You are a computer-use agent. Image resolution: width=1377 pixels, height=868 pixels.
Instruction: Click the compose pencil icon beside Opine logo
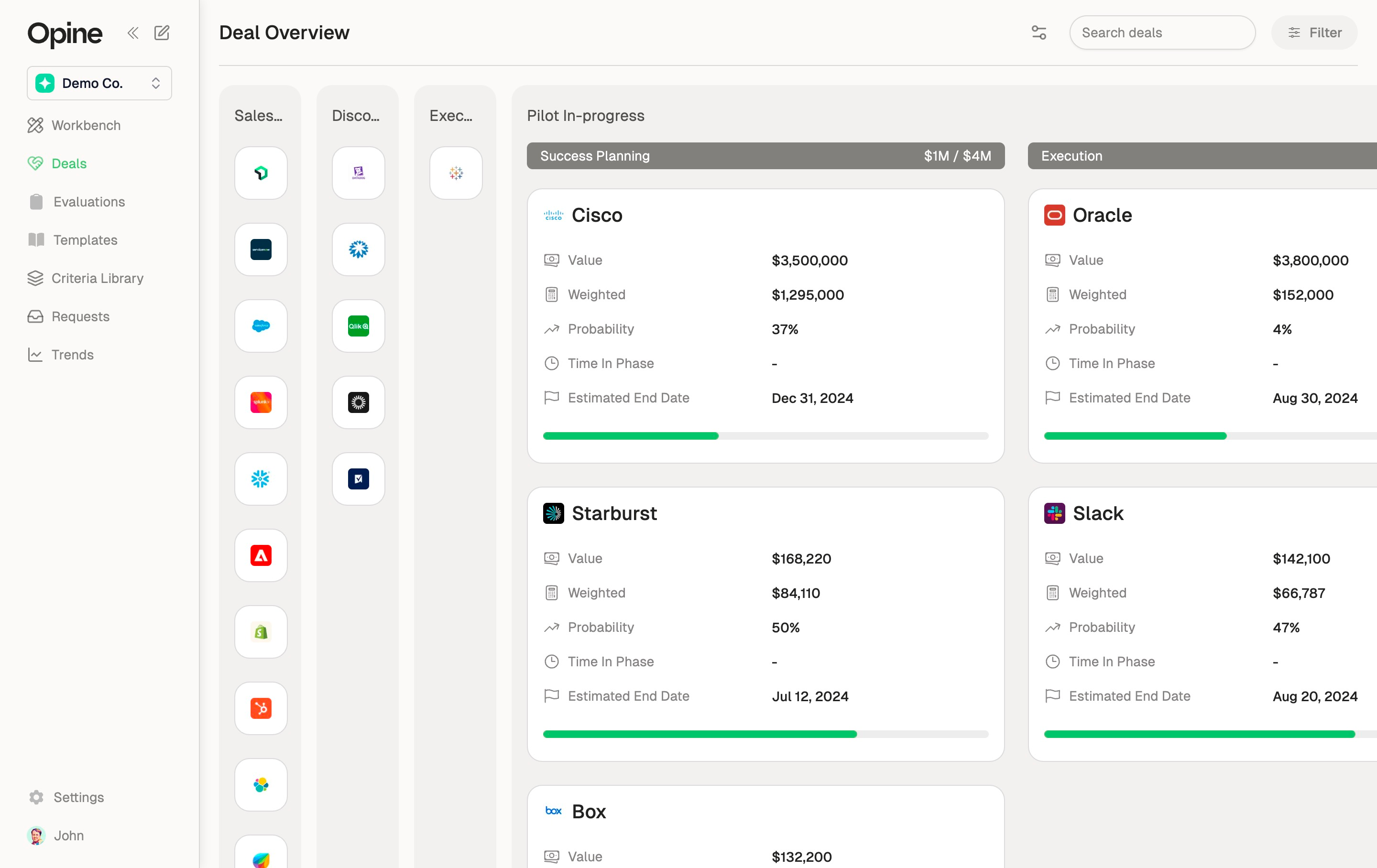click(162, 33)
